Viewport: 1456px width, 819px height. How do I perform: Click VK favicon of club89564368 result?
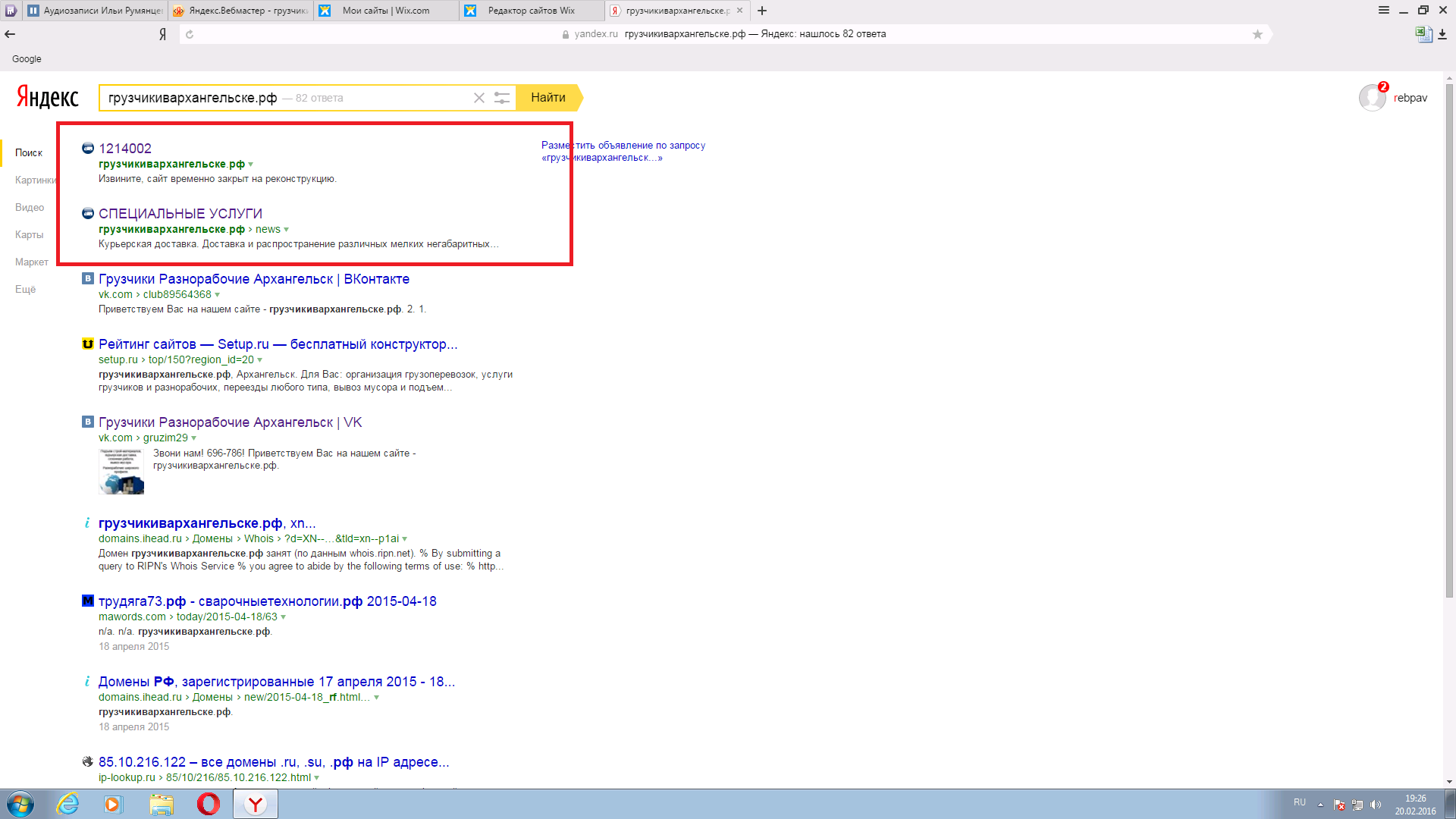click(x=88, y=278)
